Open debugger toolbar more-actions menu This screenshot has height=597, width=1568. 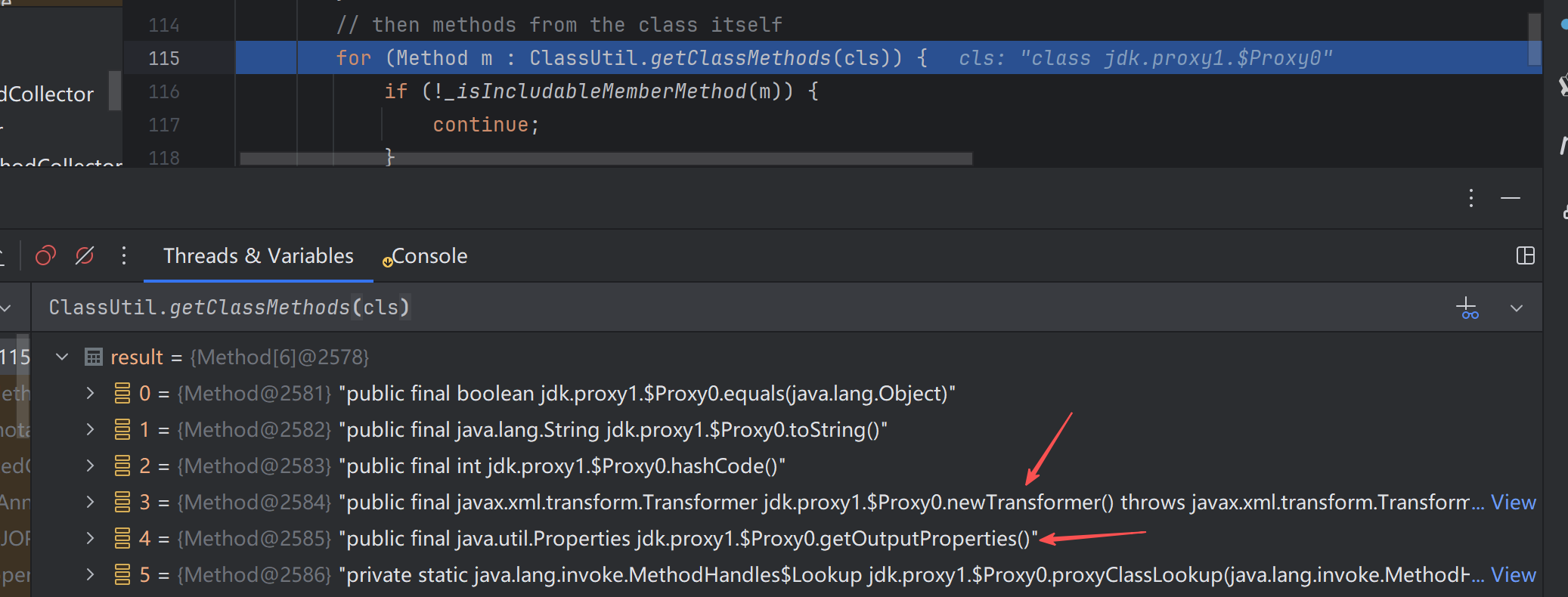pyautogui.click(x=124, y=256)
